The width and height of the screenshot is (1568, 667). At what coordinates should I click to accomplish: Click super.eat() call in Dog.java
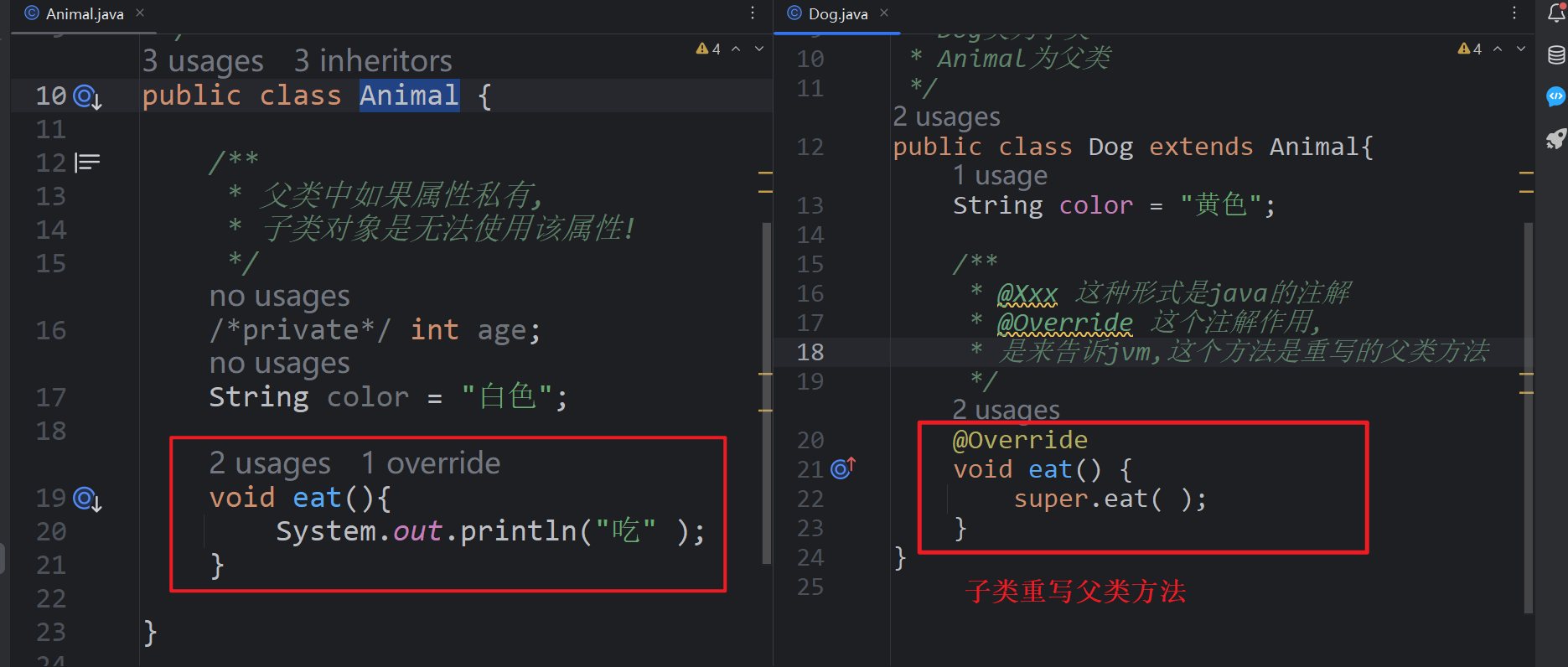[x=1110, y=499]
